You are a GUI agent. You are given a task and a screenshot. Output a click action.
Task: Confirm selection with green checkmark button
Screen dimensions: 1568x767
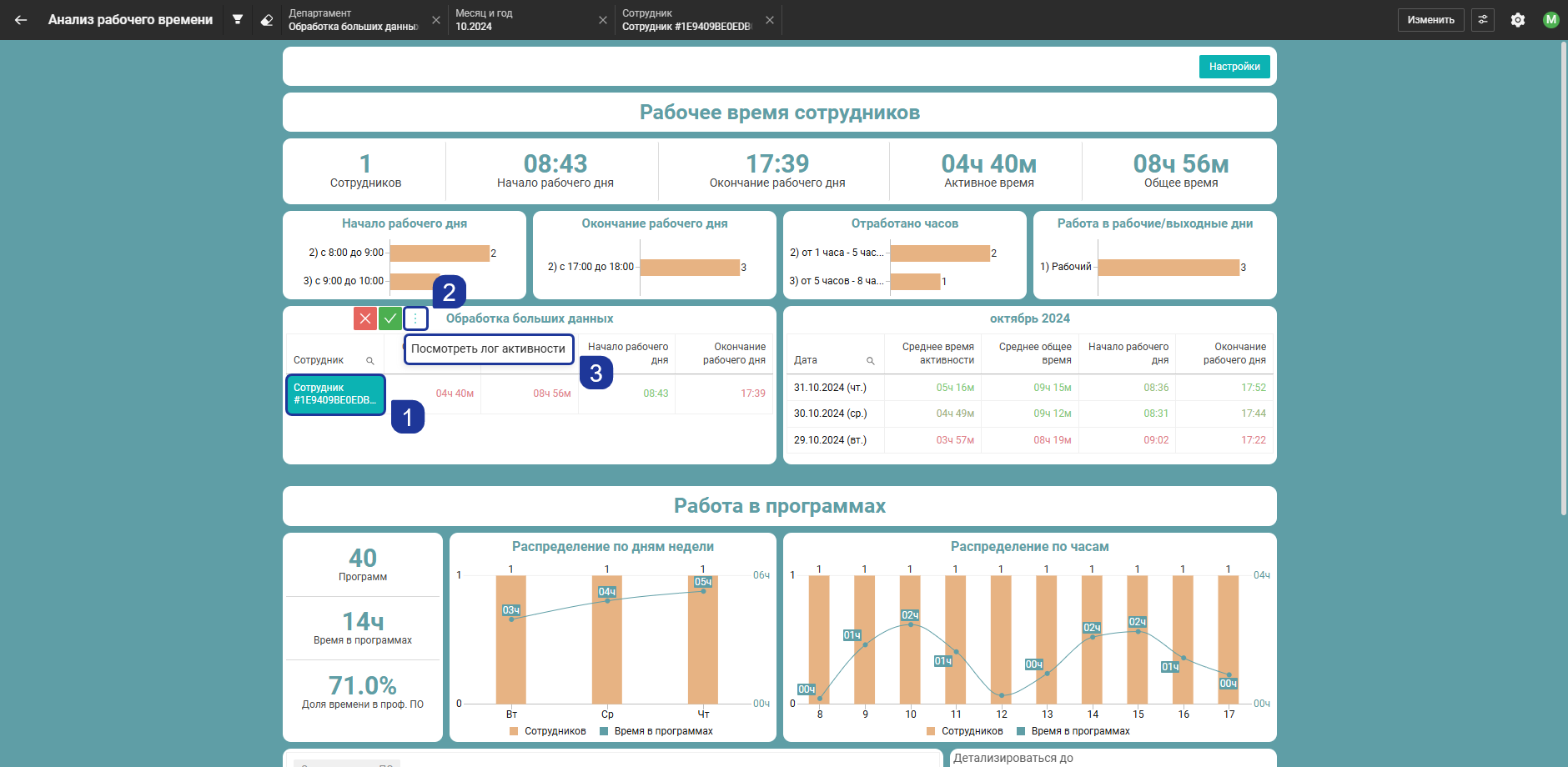(x=390, y=318)
